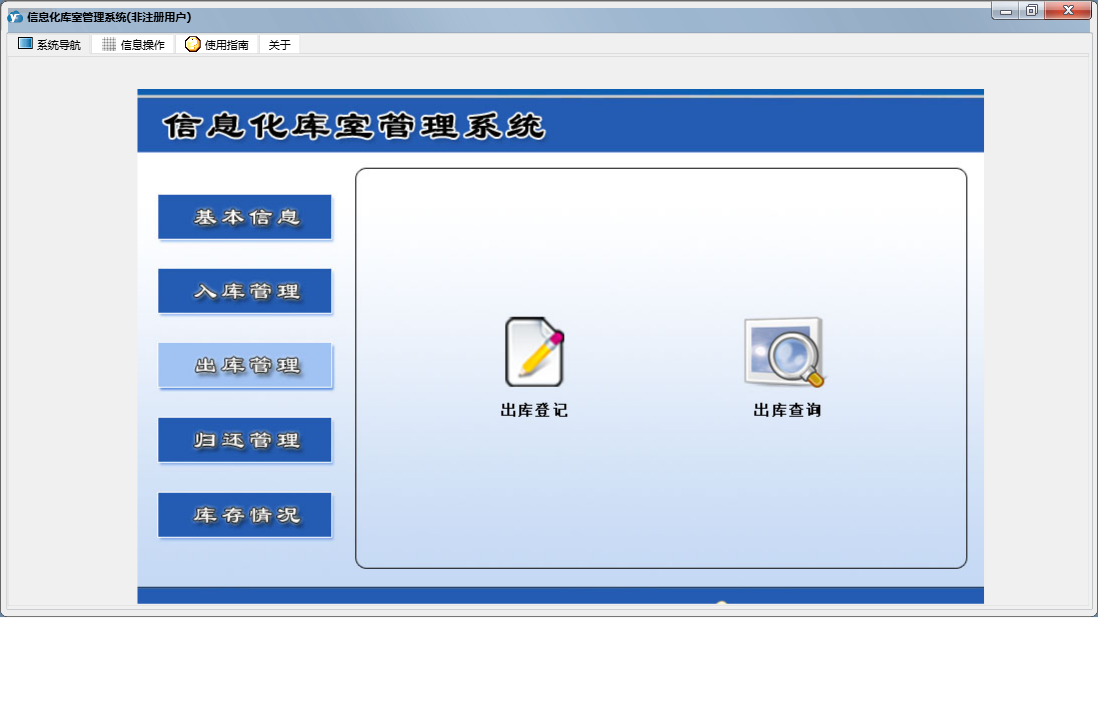
Task: Restore down the application window
Action: point(1031,11)
